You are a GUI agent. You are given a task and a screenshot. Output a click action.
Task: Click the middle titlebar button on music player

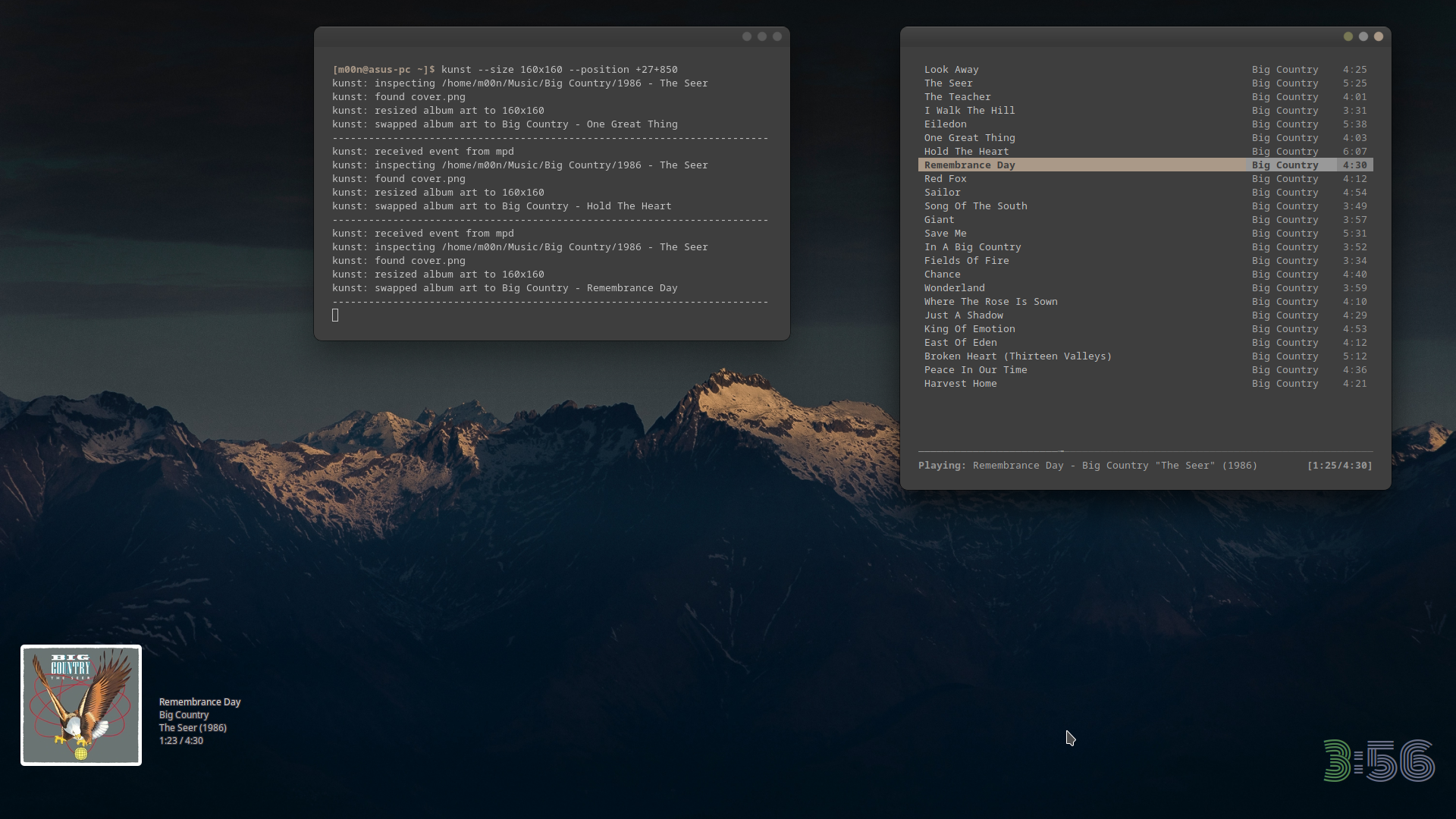point(1363,36)
